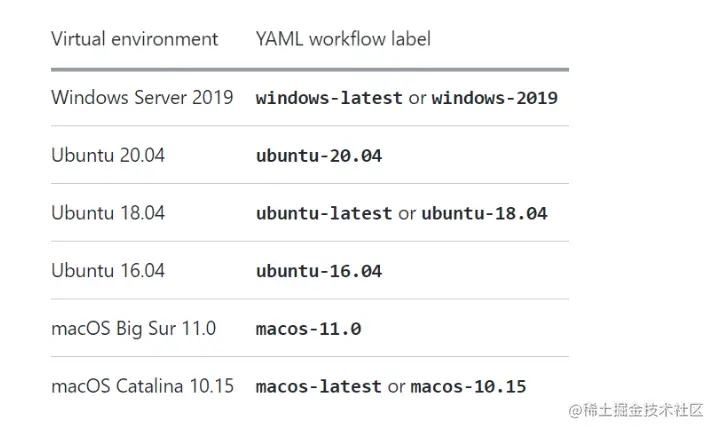
Task: Select the Windows Server 2019 cell
Action: tap(142, 98)
